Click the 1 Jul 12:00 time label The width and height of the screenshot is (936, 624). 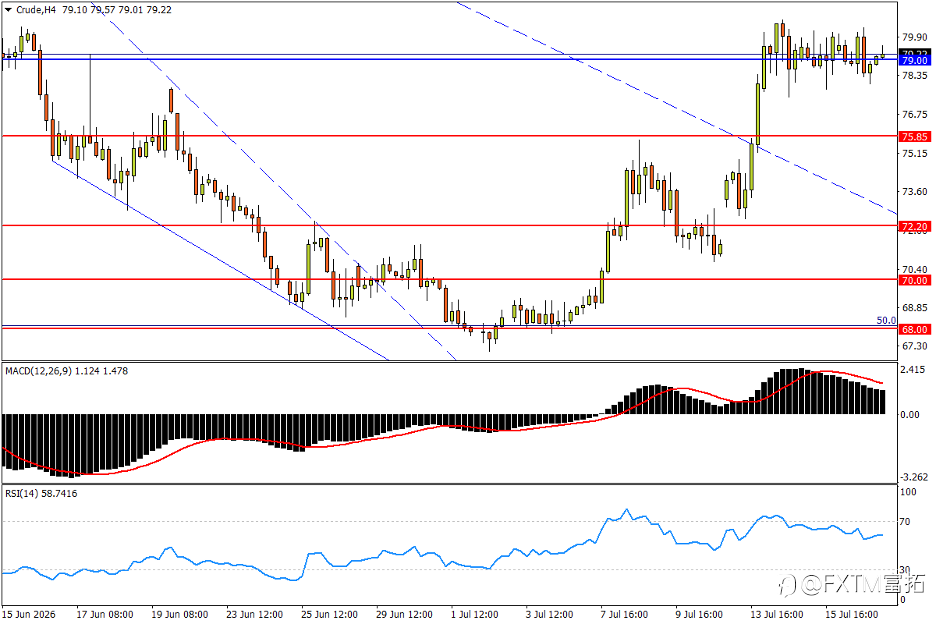click(x=475, y=614)
